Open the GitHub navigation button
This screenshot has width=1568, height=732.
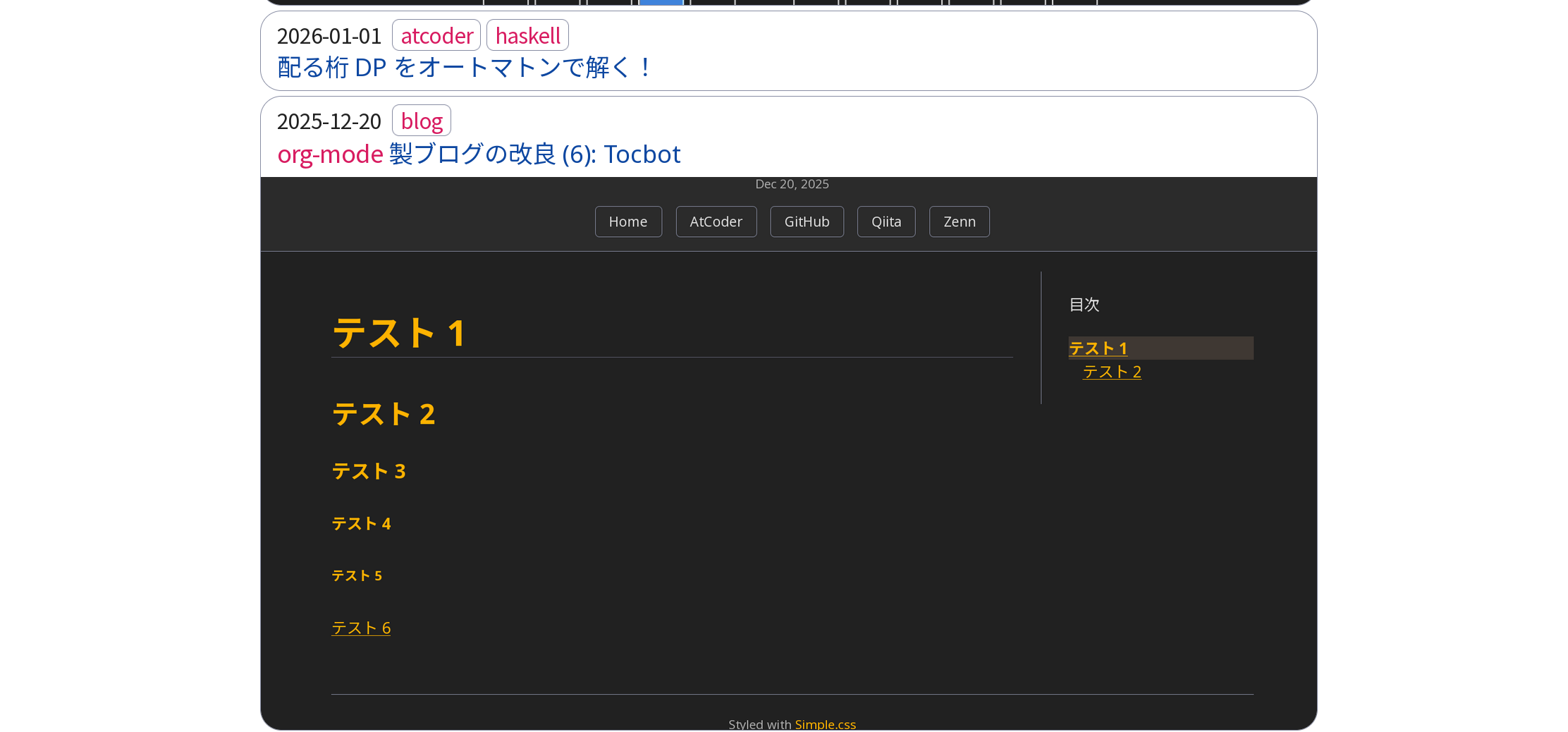807,221
